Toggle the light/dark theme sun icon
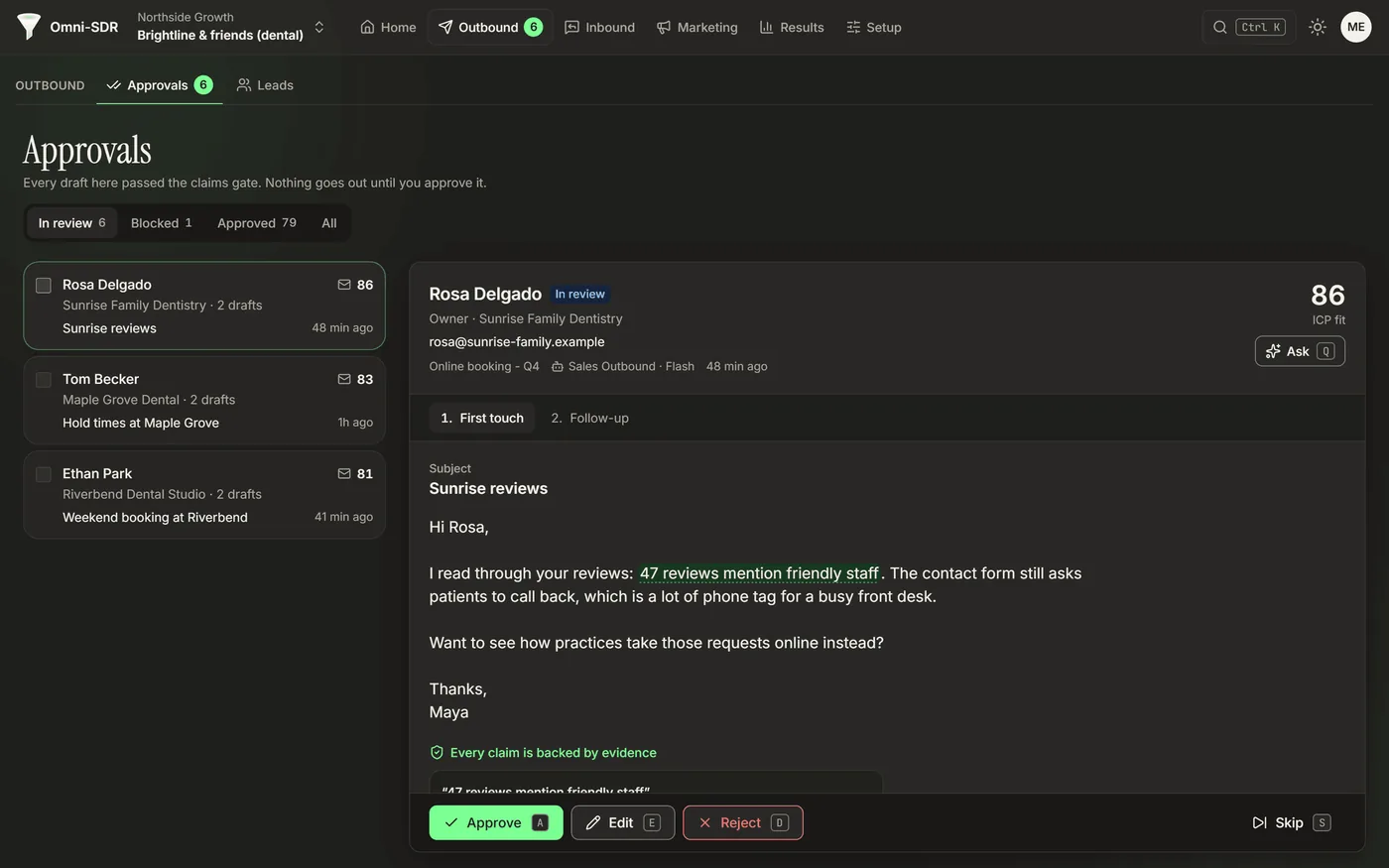1389x868 pixels. pos(1318,27)
